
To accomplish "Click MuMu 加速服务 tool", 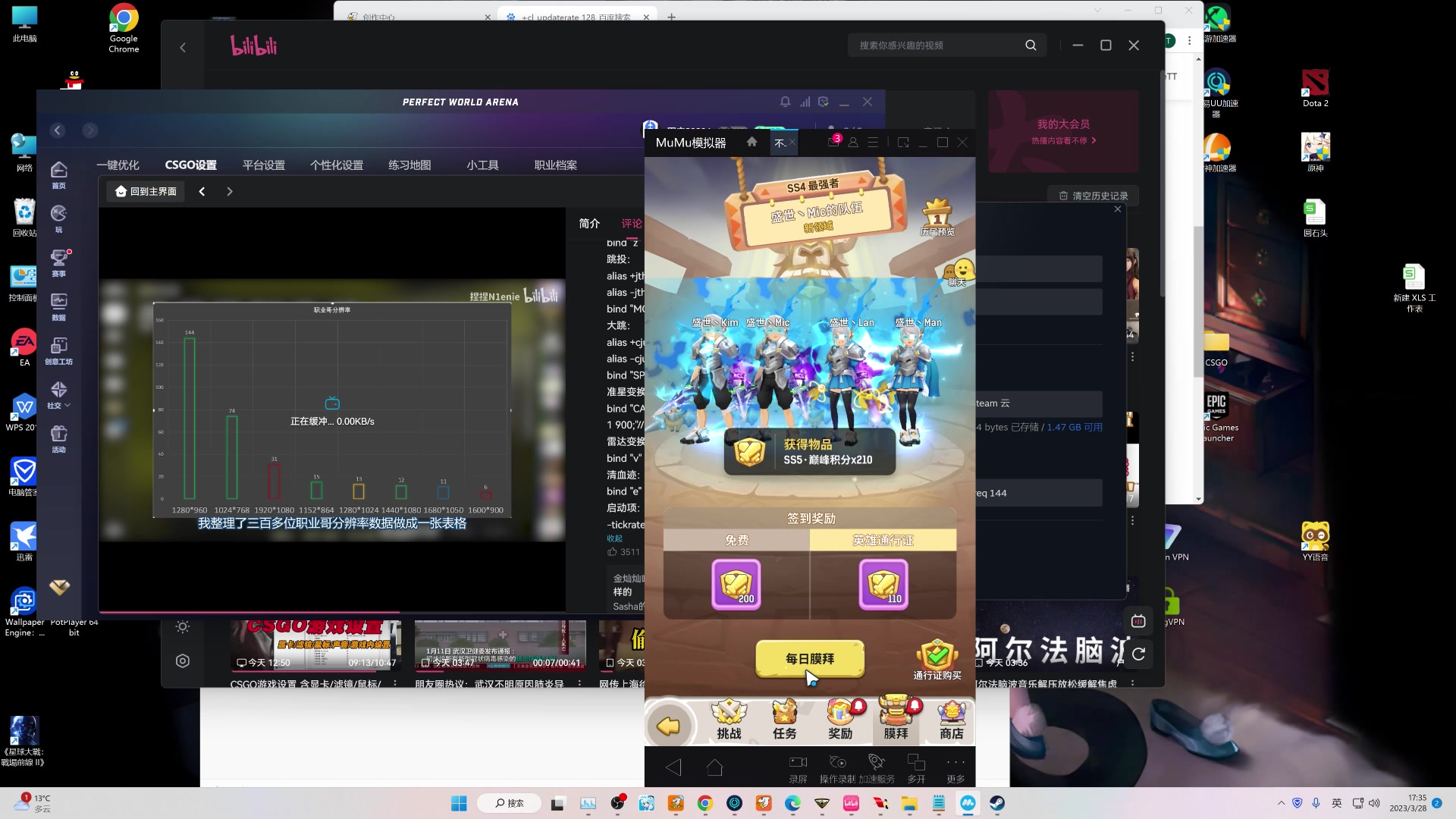I will pos(877,769).
